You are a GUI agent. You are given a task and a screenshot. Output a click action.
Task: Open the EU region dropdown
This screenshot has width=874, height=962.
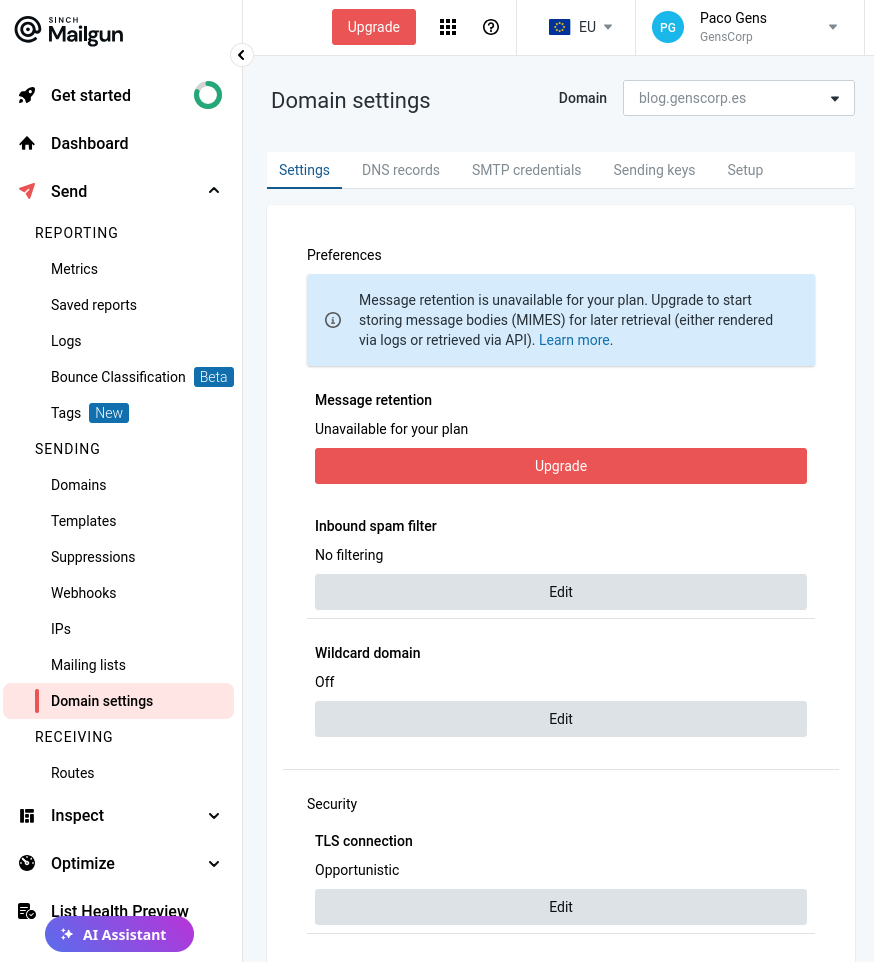pyautogui.click(x=581, y=27)
